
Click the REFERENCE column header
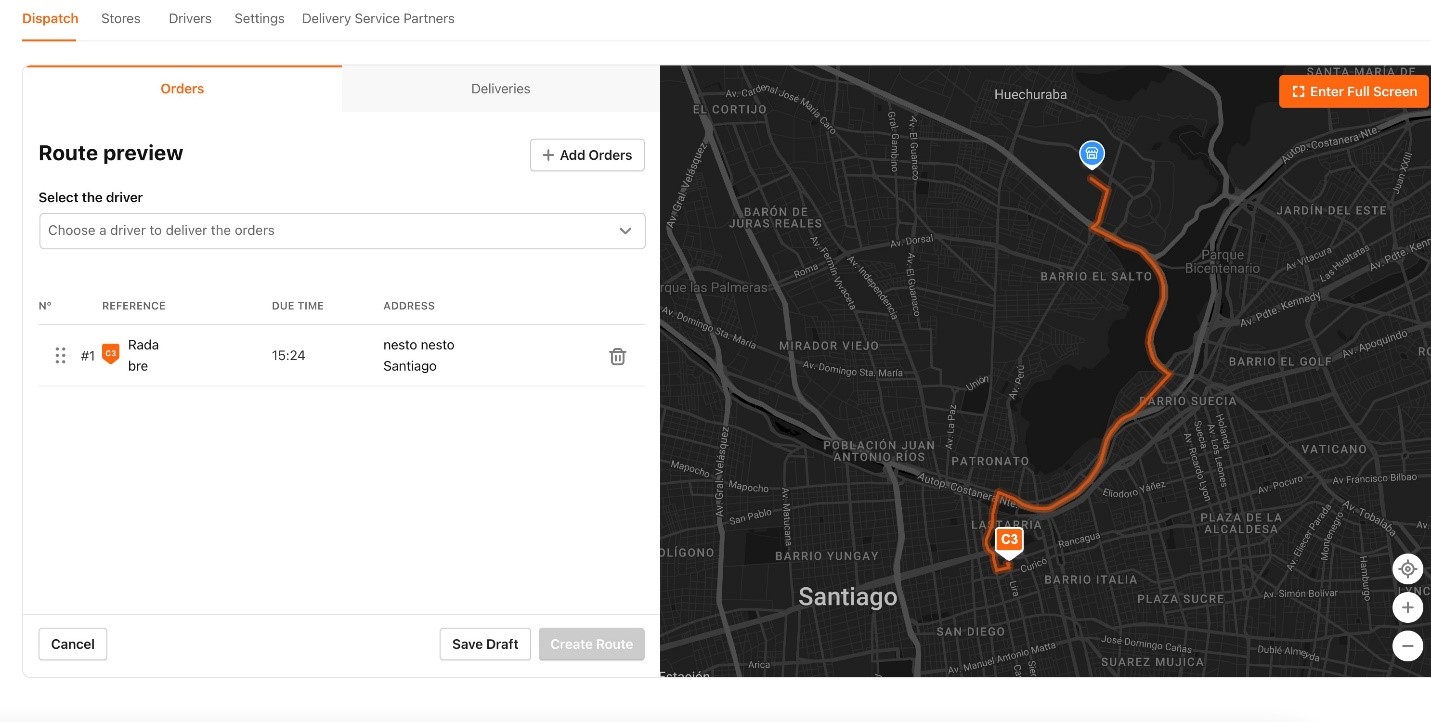point(134,306)
